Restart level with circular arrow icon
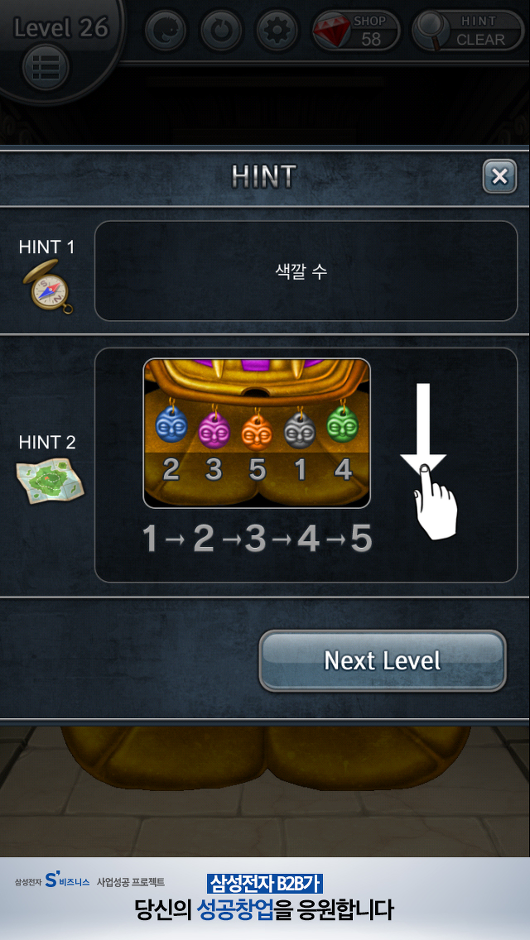 point(221,30)
